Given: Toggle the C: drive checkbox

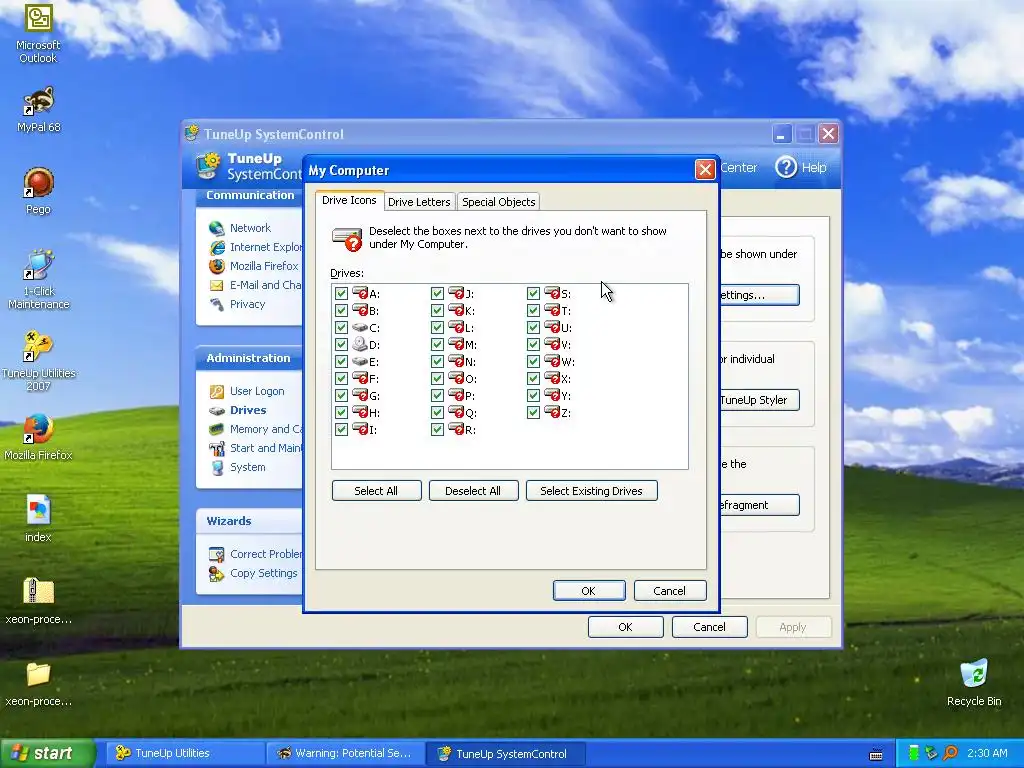Looking at the screenshot, I should [341, 327].
